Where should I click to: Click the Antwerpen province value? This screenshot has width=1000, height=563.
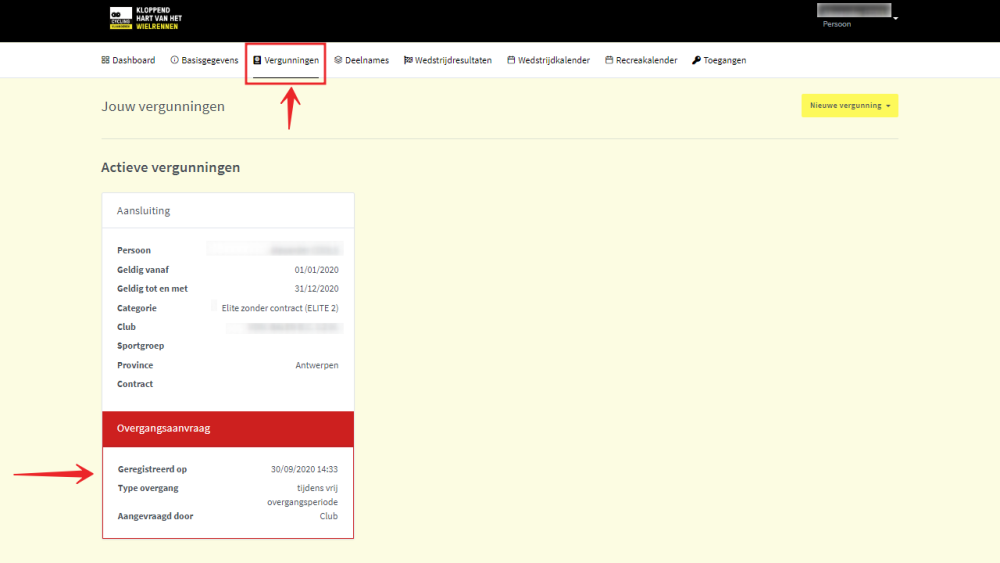(x=317, y=365)
